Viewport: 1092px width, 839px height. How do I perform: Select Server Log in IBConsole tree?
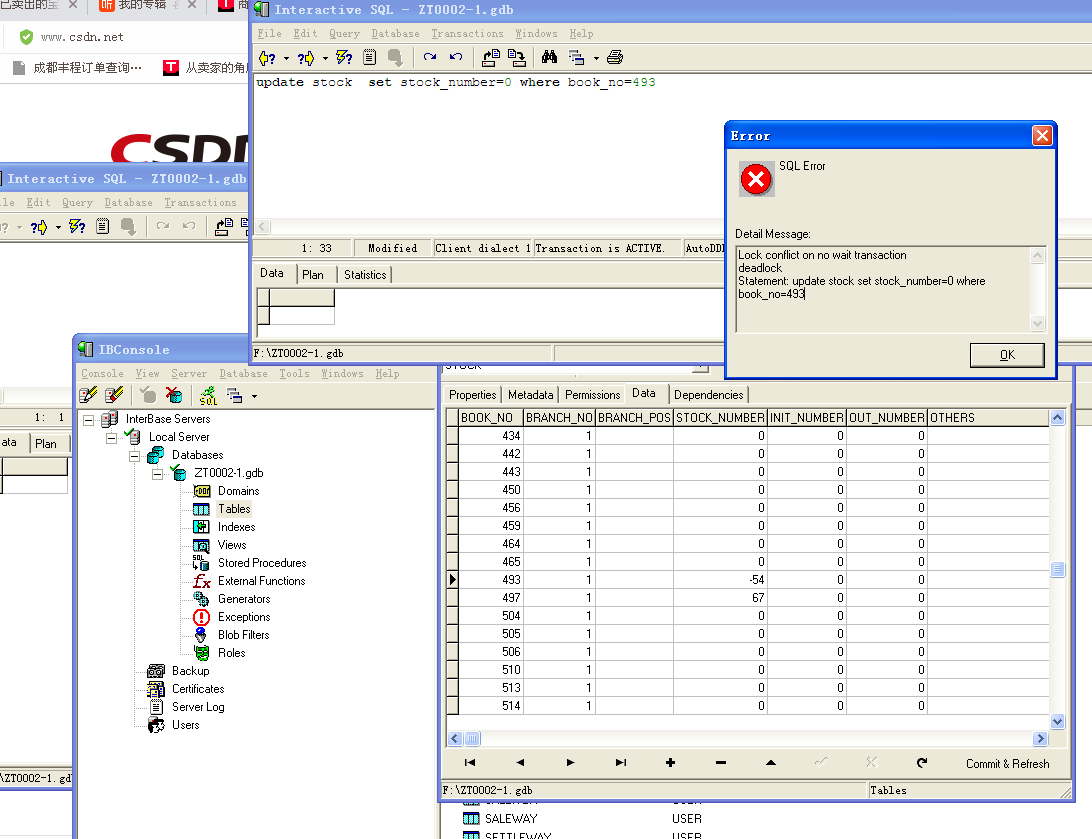click(198, 707)
